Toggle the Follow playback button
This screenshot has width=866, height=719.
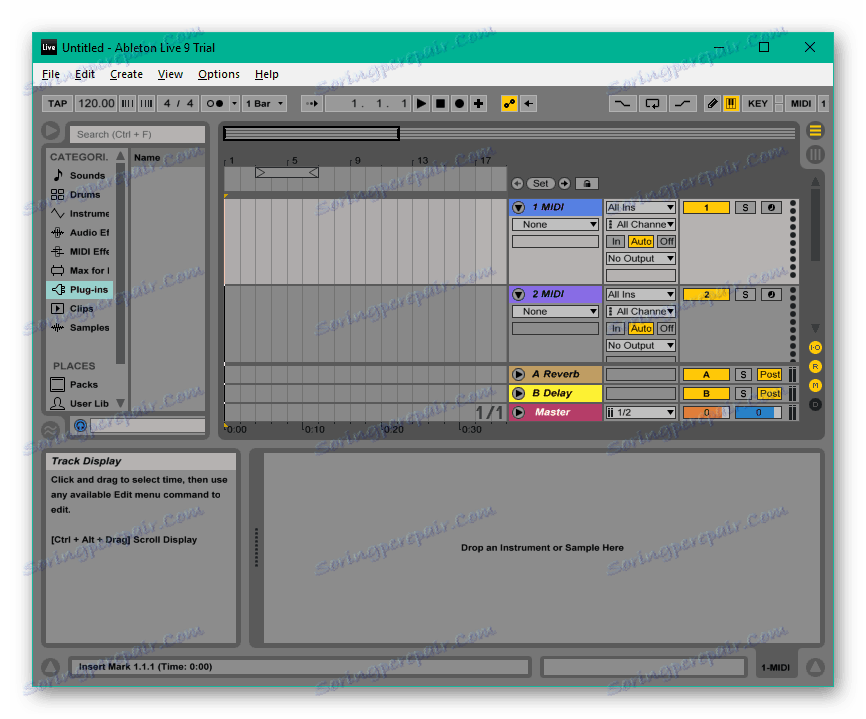coord(312,103)
